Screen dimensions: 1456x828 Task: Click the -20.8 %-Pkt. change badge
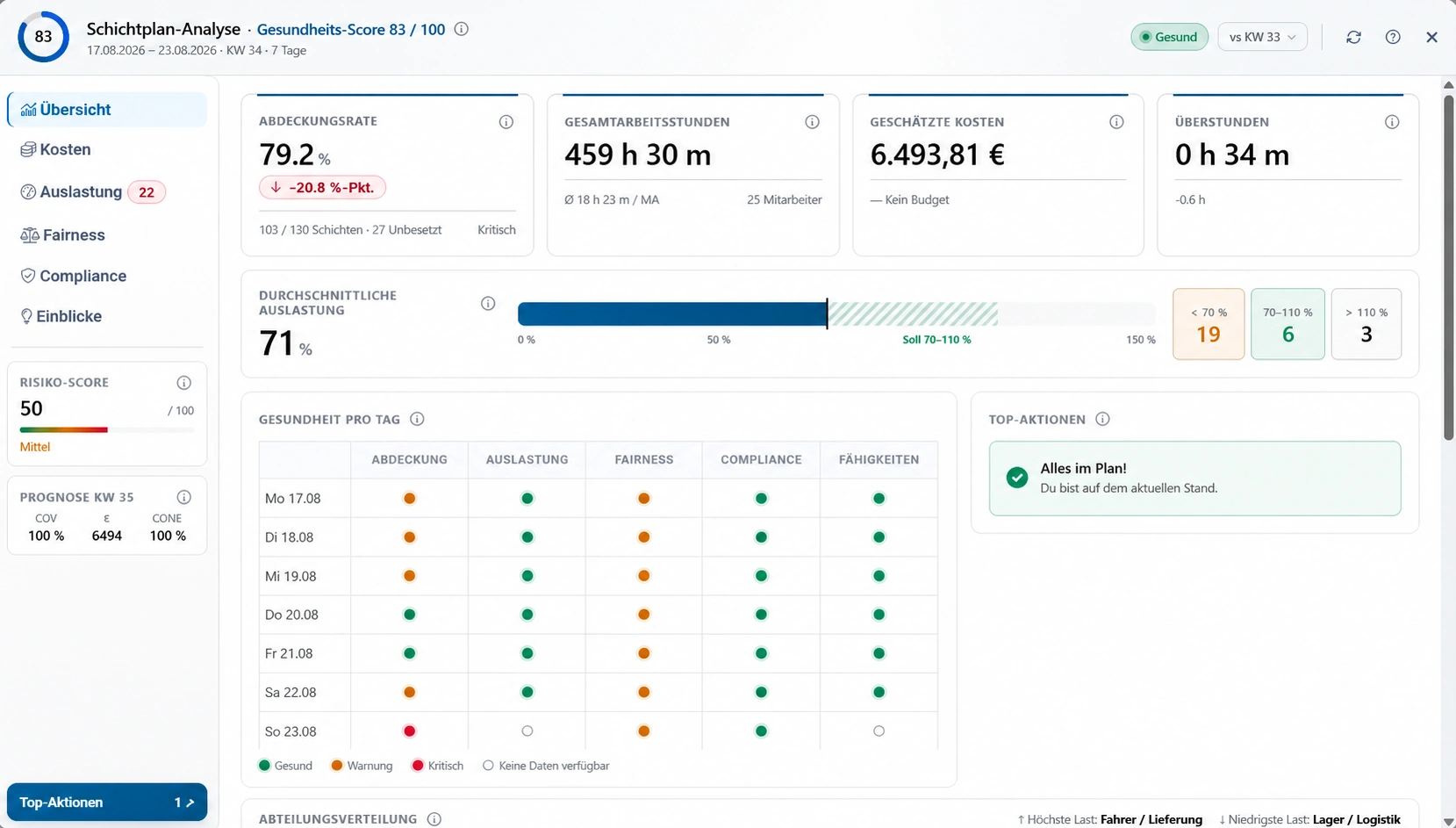tap(322, 187)
